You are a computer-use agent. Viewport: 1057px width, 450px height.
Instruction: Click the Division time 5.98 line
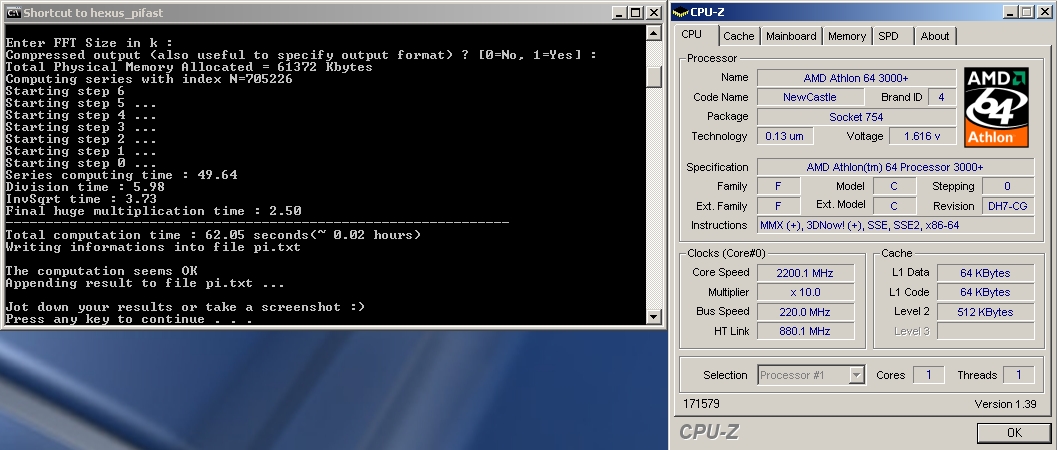[x=85, y=187]
